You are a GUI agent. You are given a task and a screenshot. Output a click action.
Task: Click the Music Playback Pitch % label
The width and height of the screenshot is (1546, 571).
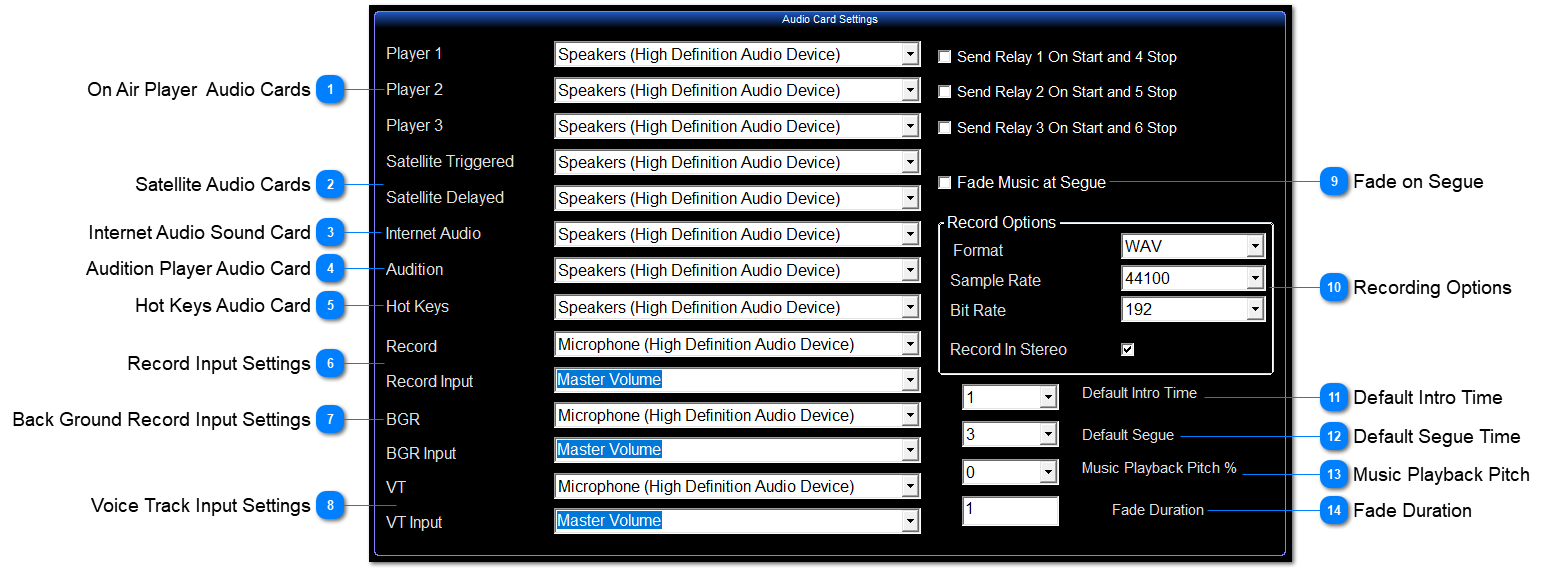point(1159,468)
